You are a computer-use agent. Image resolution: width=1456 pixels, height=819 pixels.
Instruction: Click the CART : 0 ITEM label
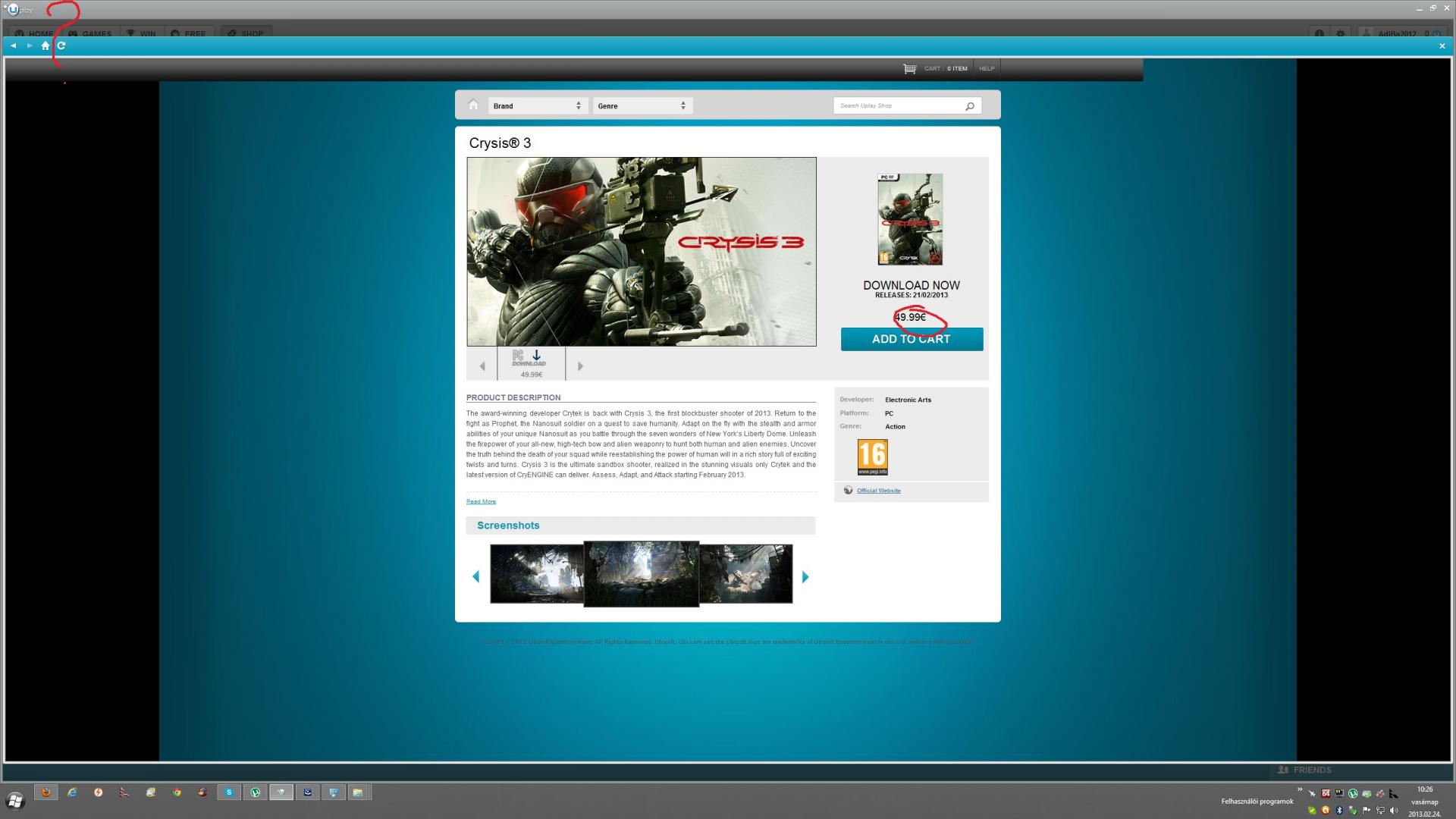(946, 68)
